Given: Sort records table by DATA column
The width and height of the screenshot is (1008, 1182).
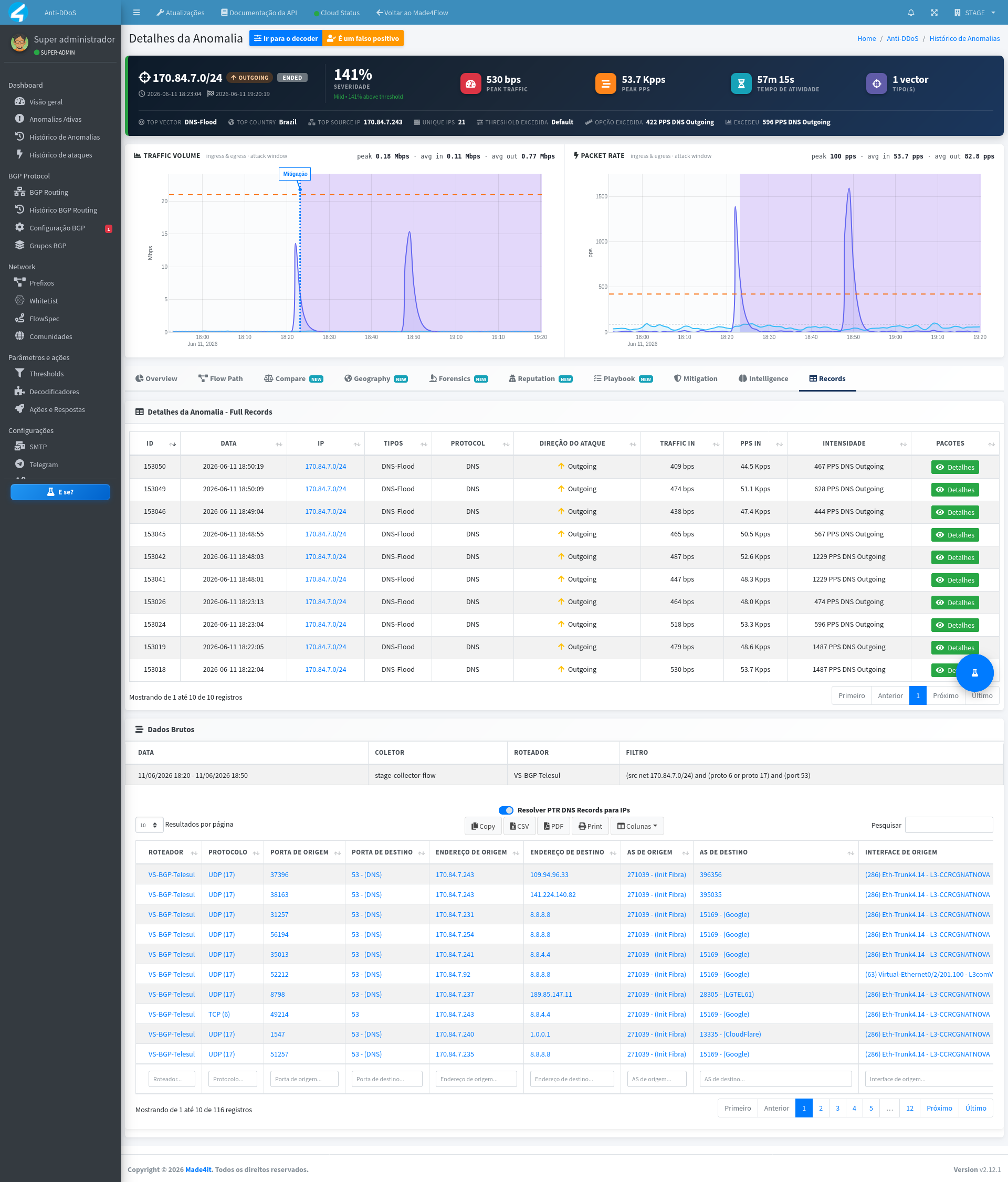Looking at the screenshot, I should [233, 443].
